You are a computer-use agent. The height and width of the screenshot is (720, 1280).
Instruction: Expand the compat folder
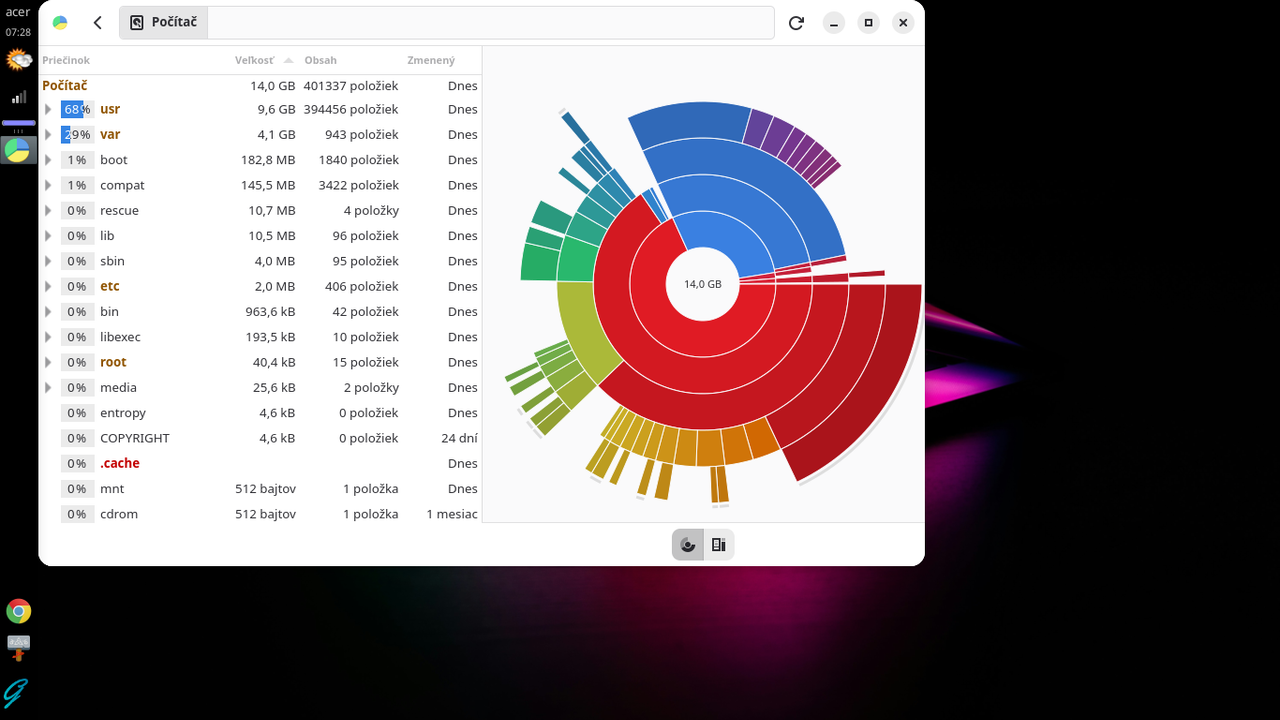pos(48,185)
